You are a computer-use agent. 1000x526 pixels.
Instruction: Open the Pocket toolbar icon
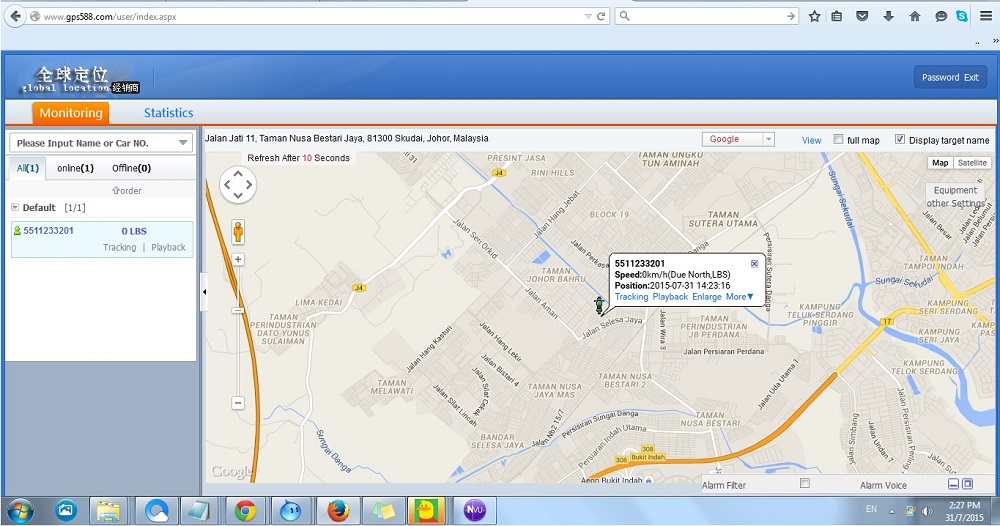click(x=862, y=17)
